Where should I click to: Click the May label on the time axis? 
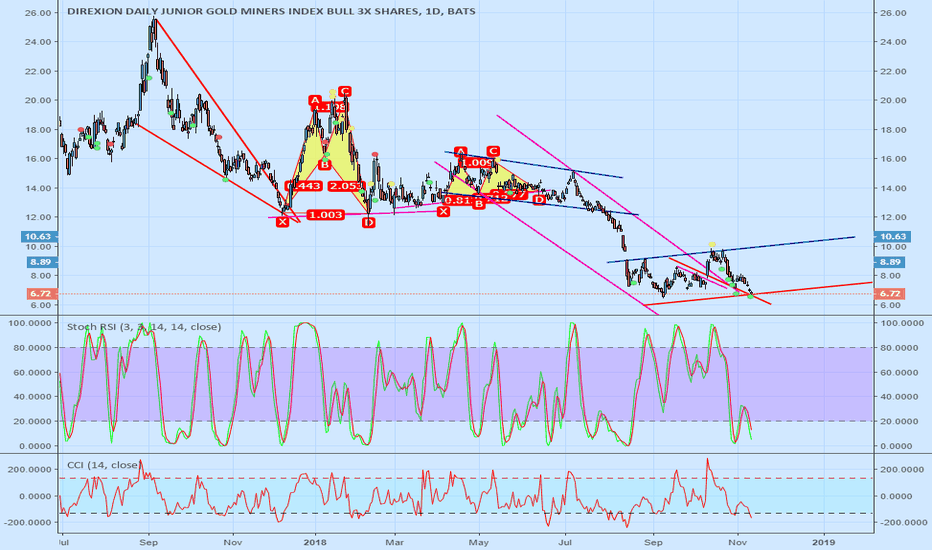tap(479, 542)
